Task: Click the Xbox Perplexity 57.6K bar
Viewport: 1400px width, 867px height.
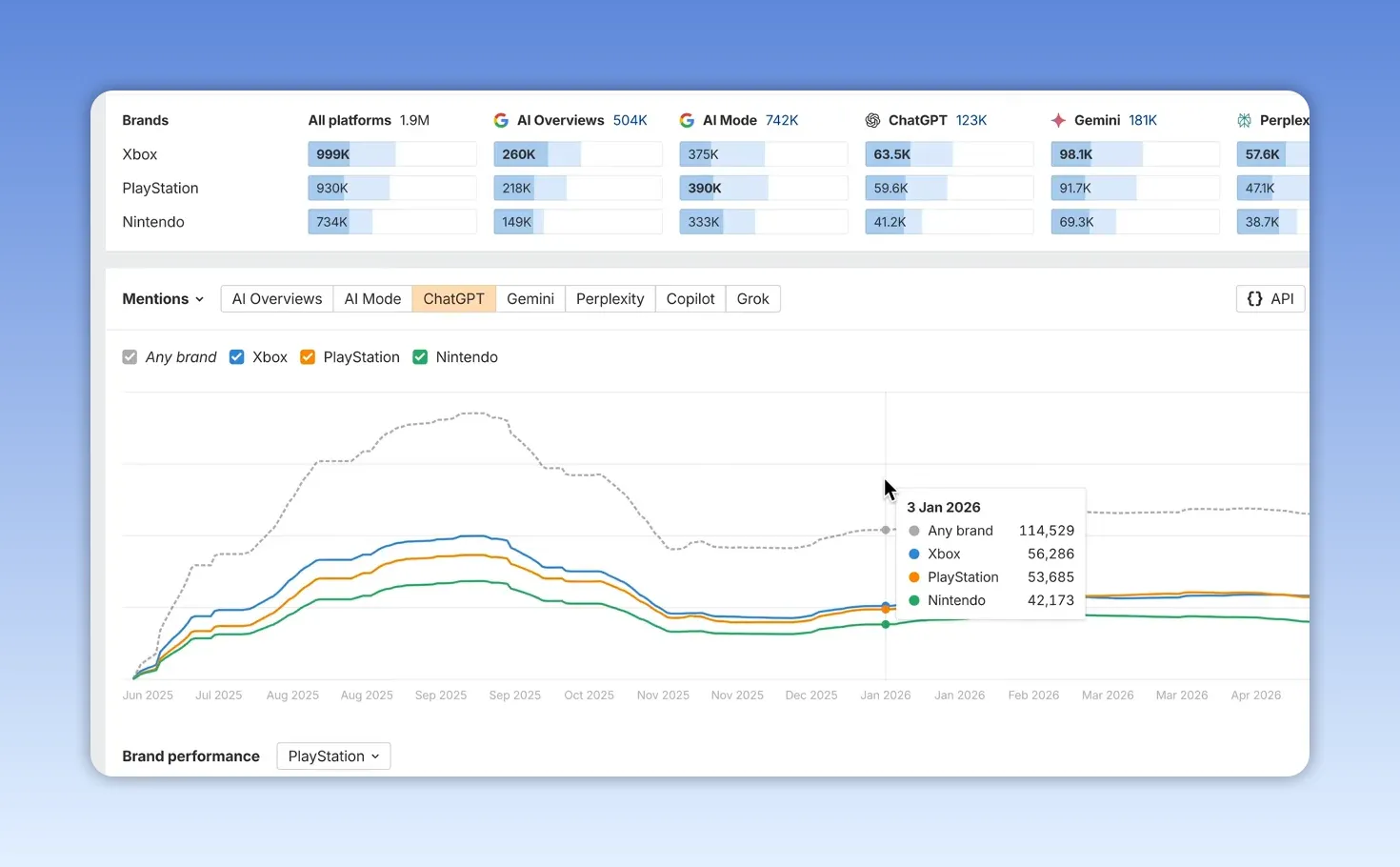Action: 1273,154
